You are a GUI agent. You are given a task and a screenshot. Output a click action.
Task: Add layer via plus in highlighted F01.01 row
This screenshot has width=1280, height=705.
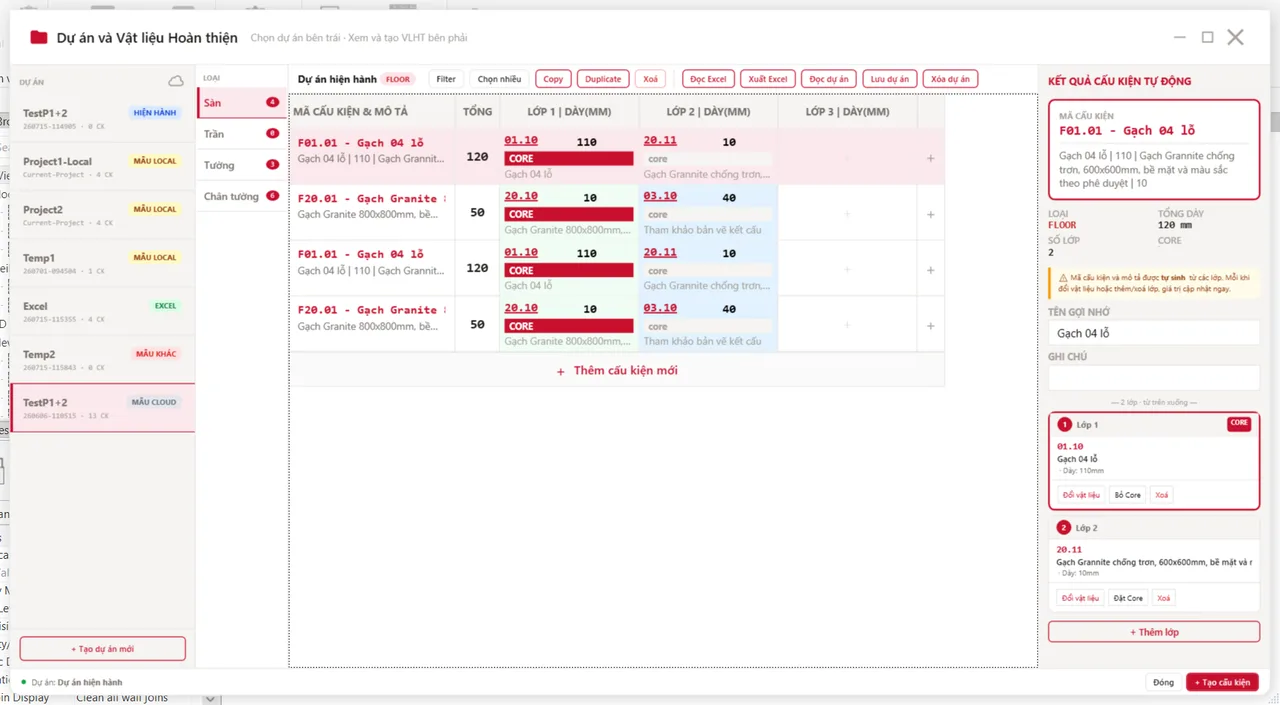(x=930, y=158)
